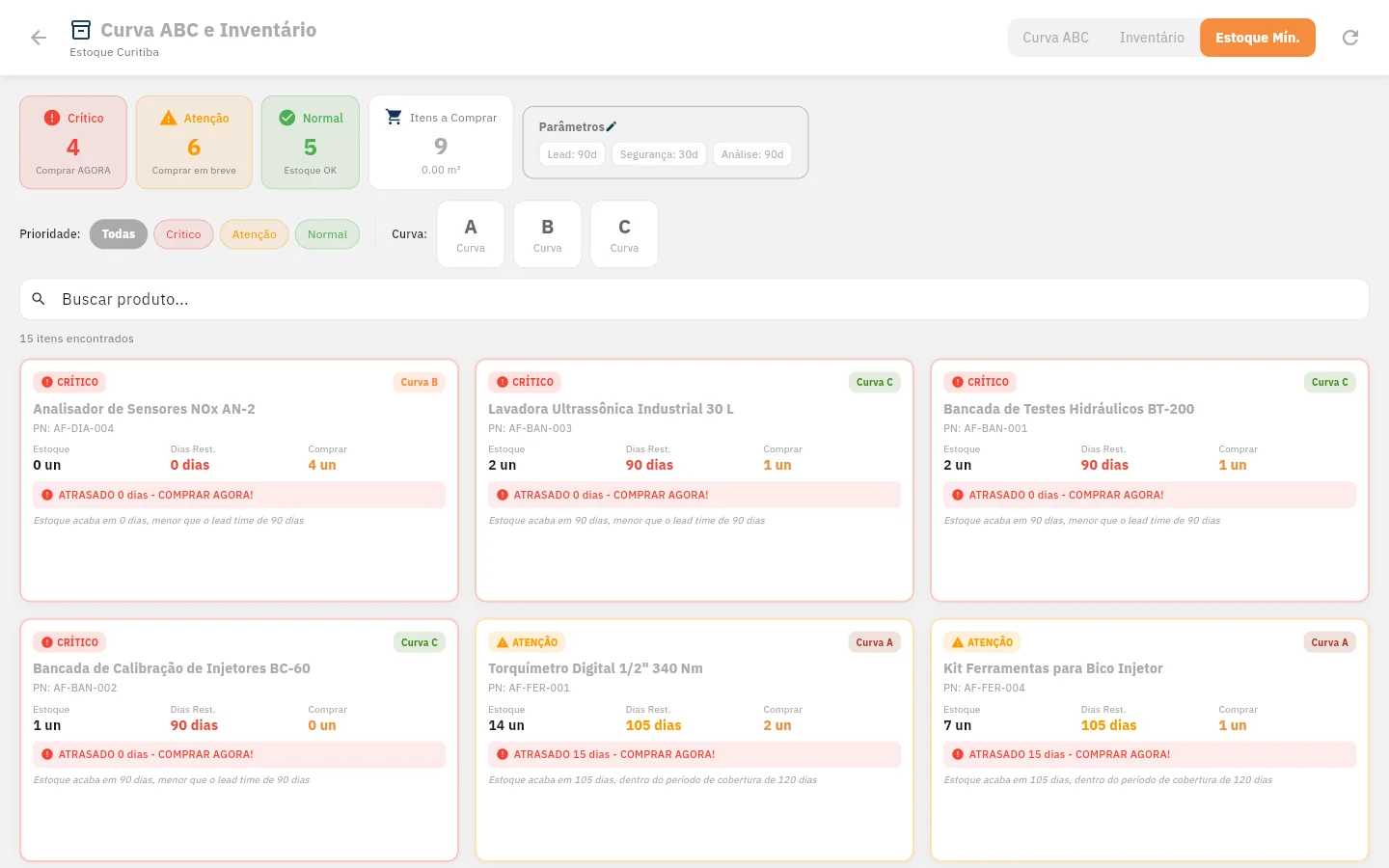The image size is (1389, 868).
Task: Refresh the inventory data
Action: [1350, 38]
